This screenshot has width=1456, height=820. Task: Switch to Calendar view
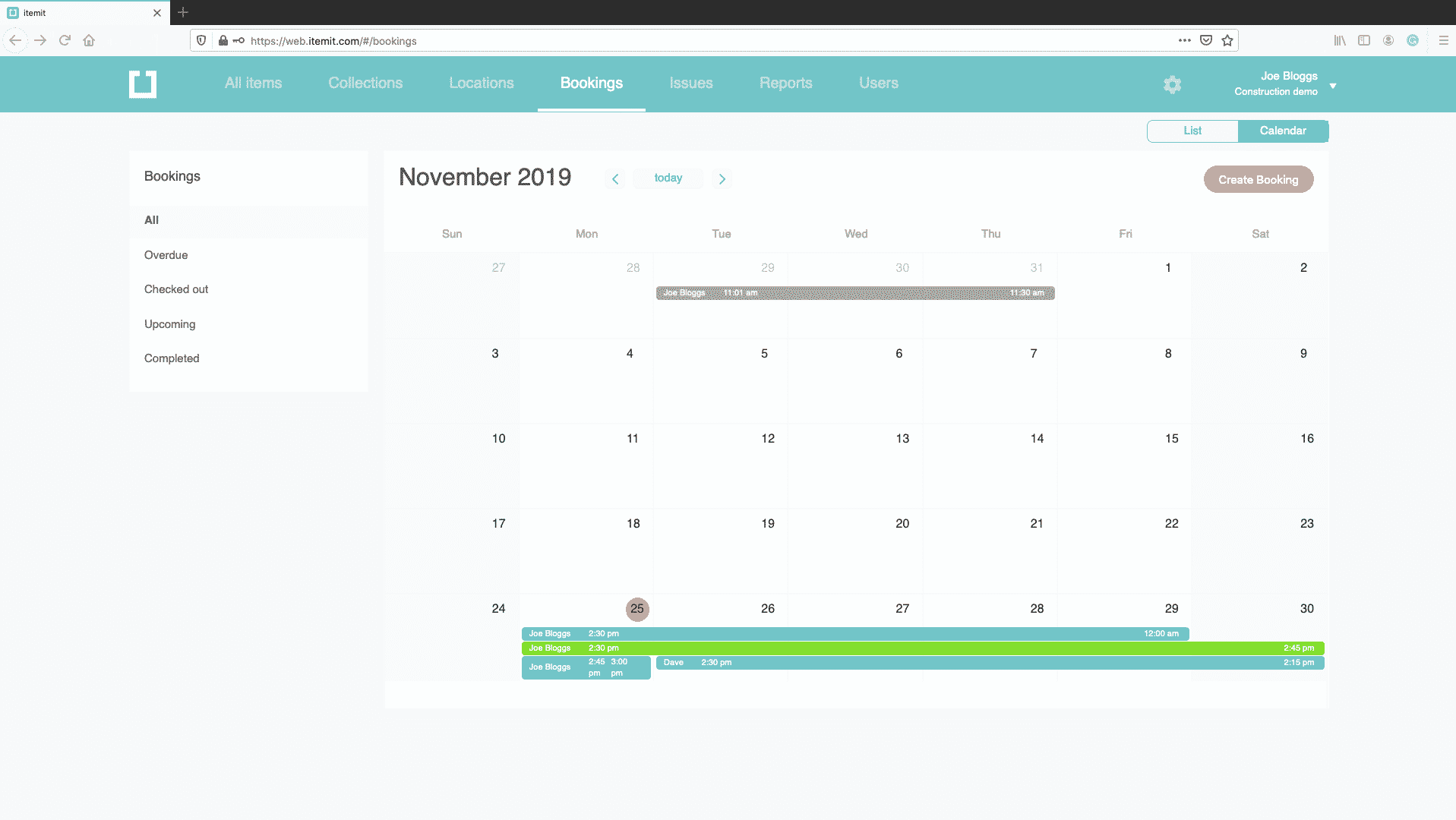(x=1283, y=131)
